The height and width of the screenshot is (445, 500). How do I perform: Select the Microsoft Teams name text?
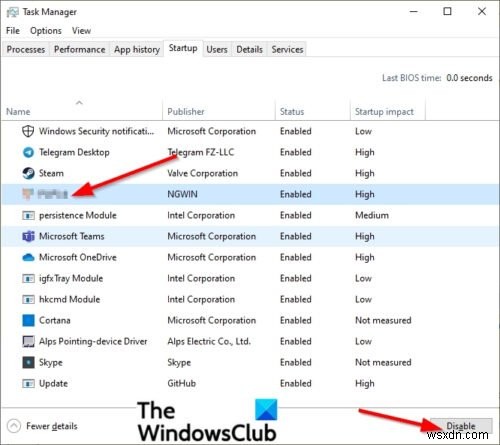point(72,236)
